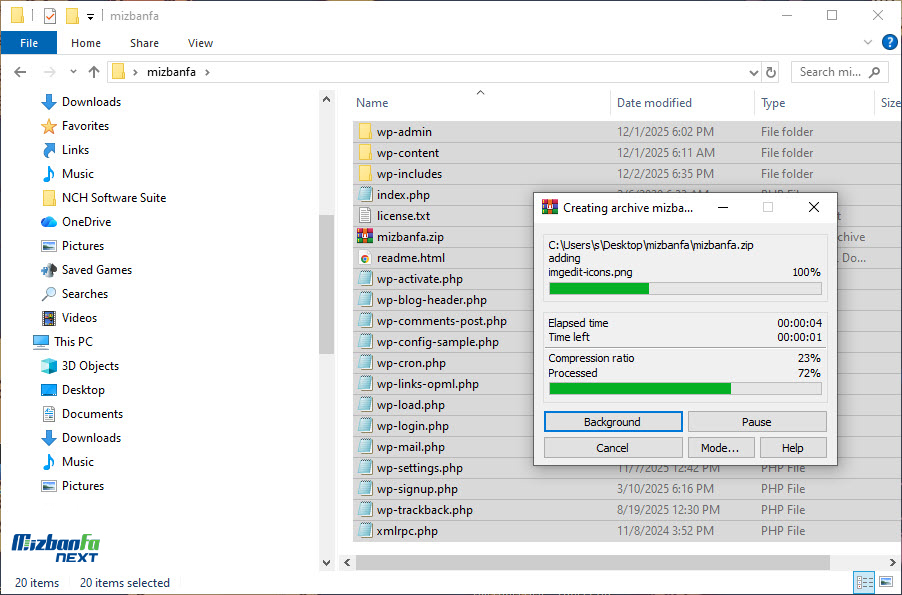Click the Up directory arrow icon
This screenshot has height=595, width=902.
(94, 72)
